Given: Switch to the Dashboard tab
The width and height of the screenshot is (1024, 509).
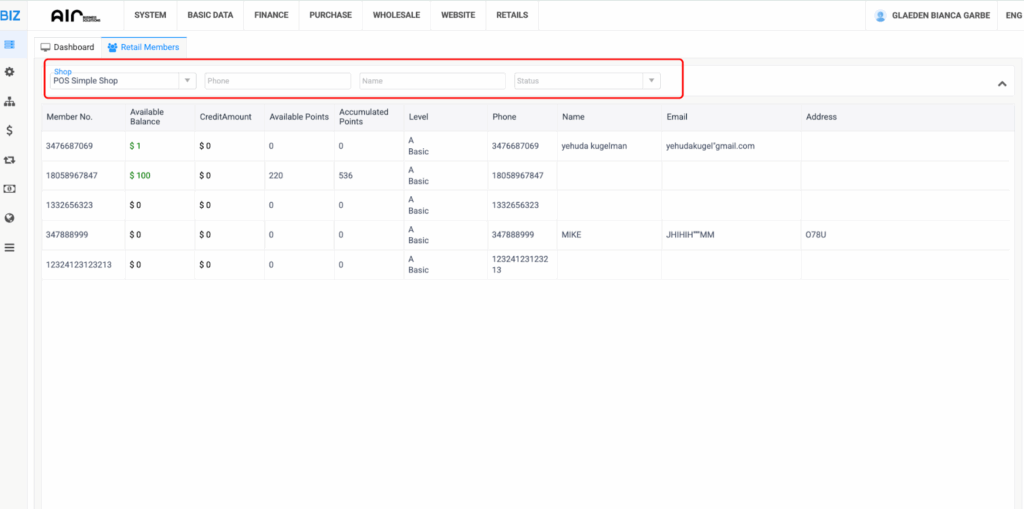Looking at the screenshot, I should click(67, 47).
